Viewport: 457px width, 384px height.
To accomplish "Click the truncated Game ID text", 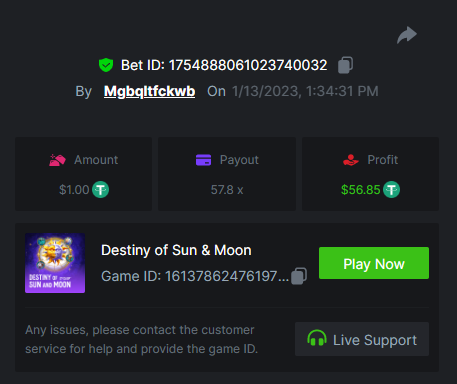I will point(195,276).
